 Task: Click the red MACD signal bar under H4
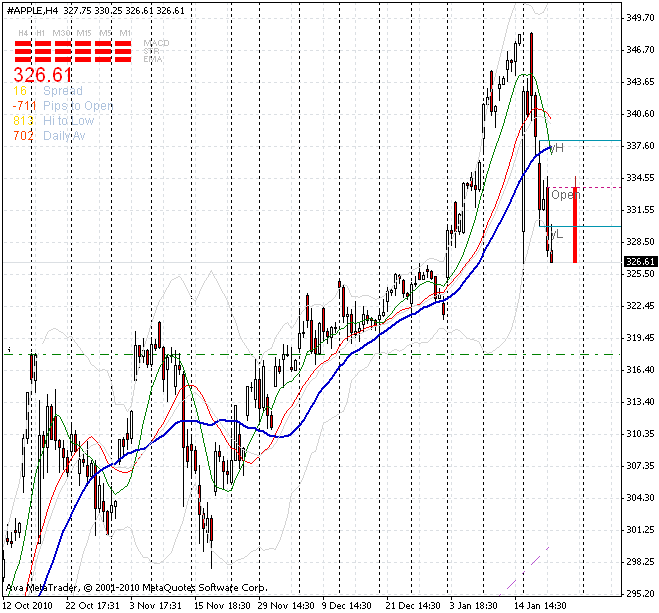tap(23, 43)
